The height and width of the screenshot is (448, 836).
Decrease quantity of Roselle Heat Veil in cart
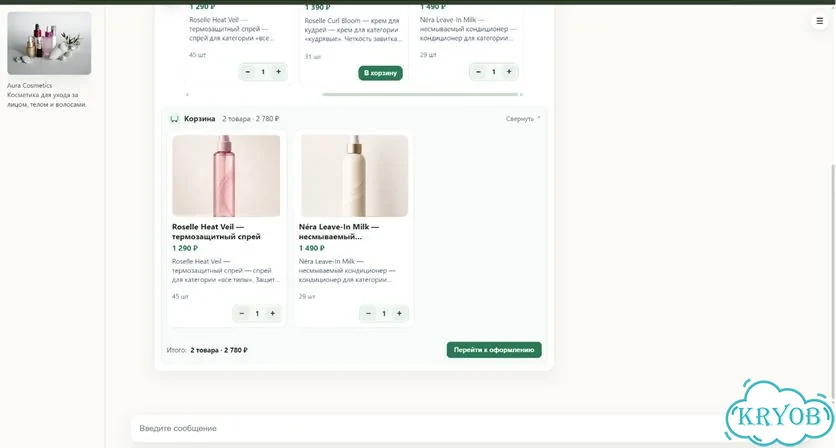(242, 314)
